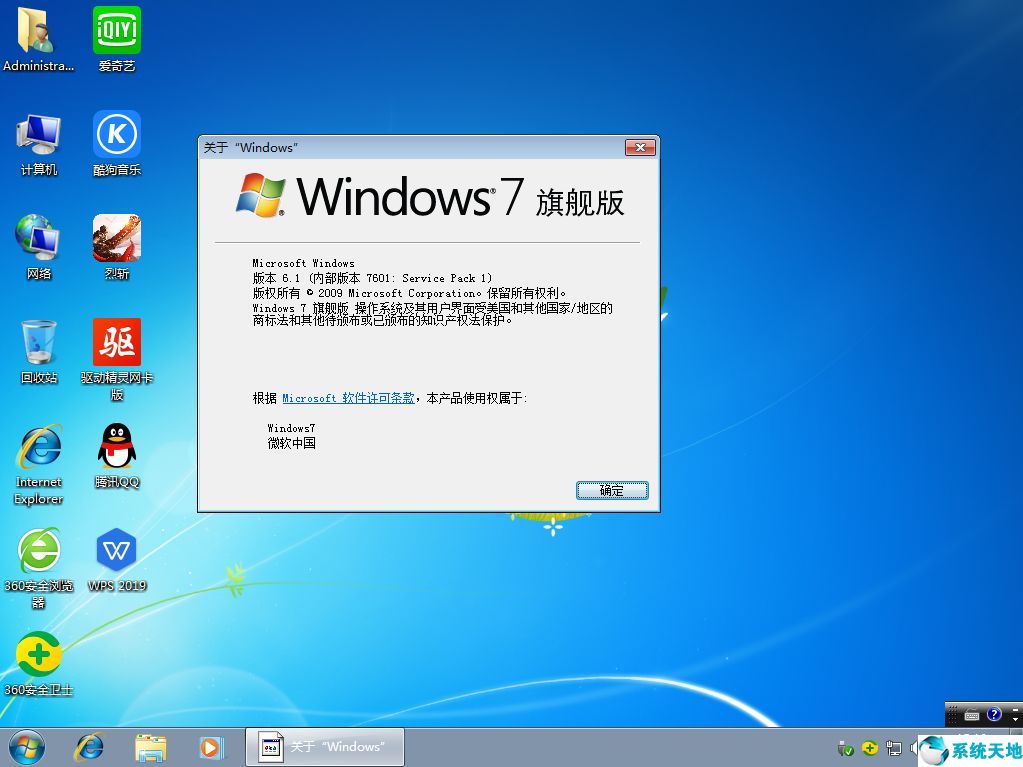Open the Microsoft 软件许可条款 link
1023x767 pixels.
(348, 398)
